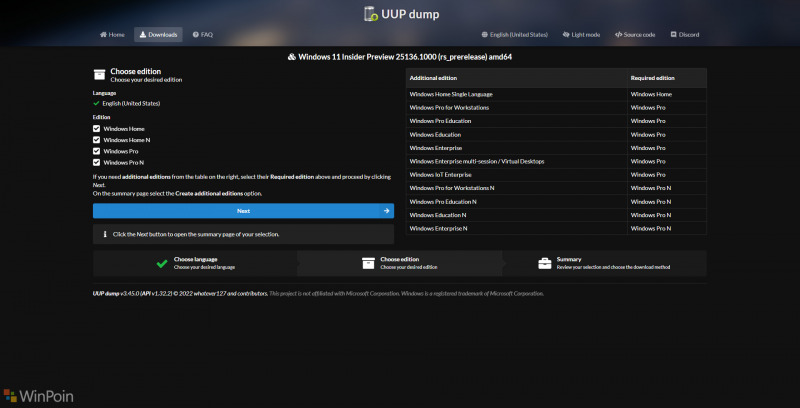Click the box icon in Choose edition step
The height and width of the screenshot is (408, 800).
click(368, 263)
